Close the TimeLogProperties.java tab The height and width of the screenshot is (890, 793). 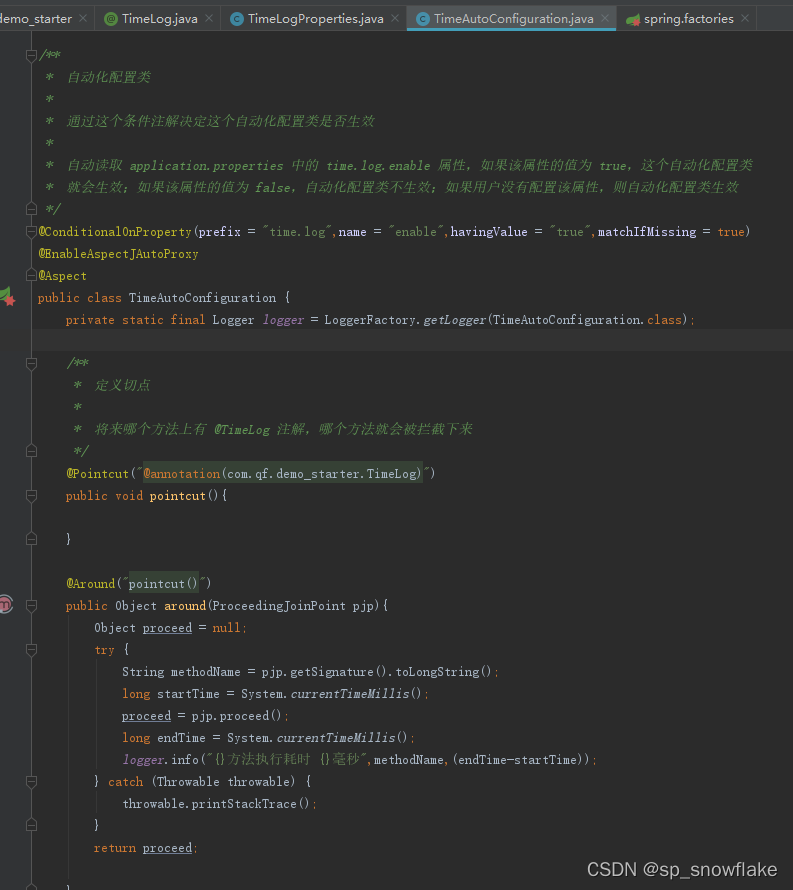(395, 19)
